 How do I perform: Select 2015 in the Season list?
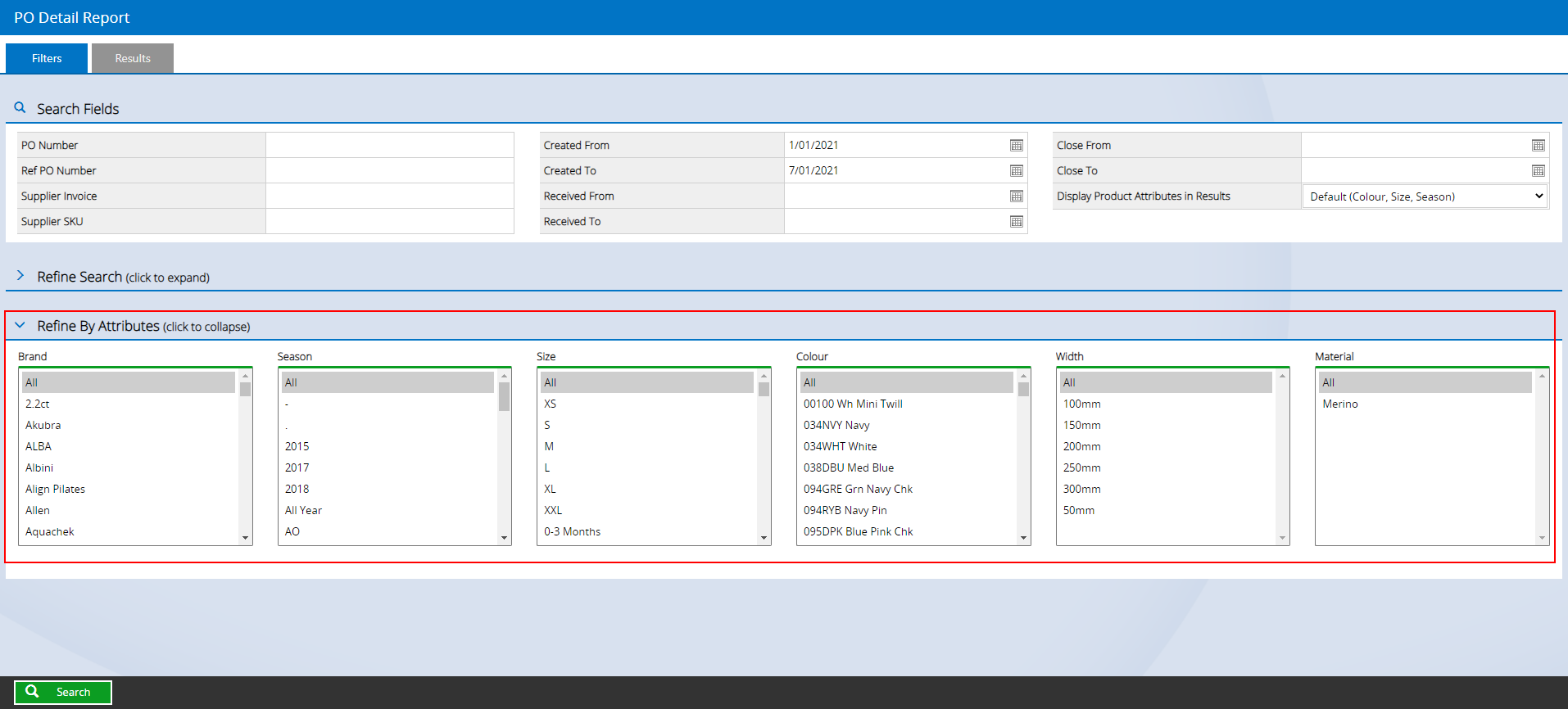[x=387, y=446]
